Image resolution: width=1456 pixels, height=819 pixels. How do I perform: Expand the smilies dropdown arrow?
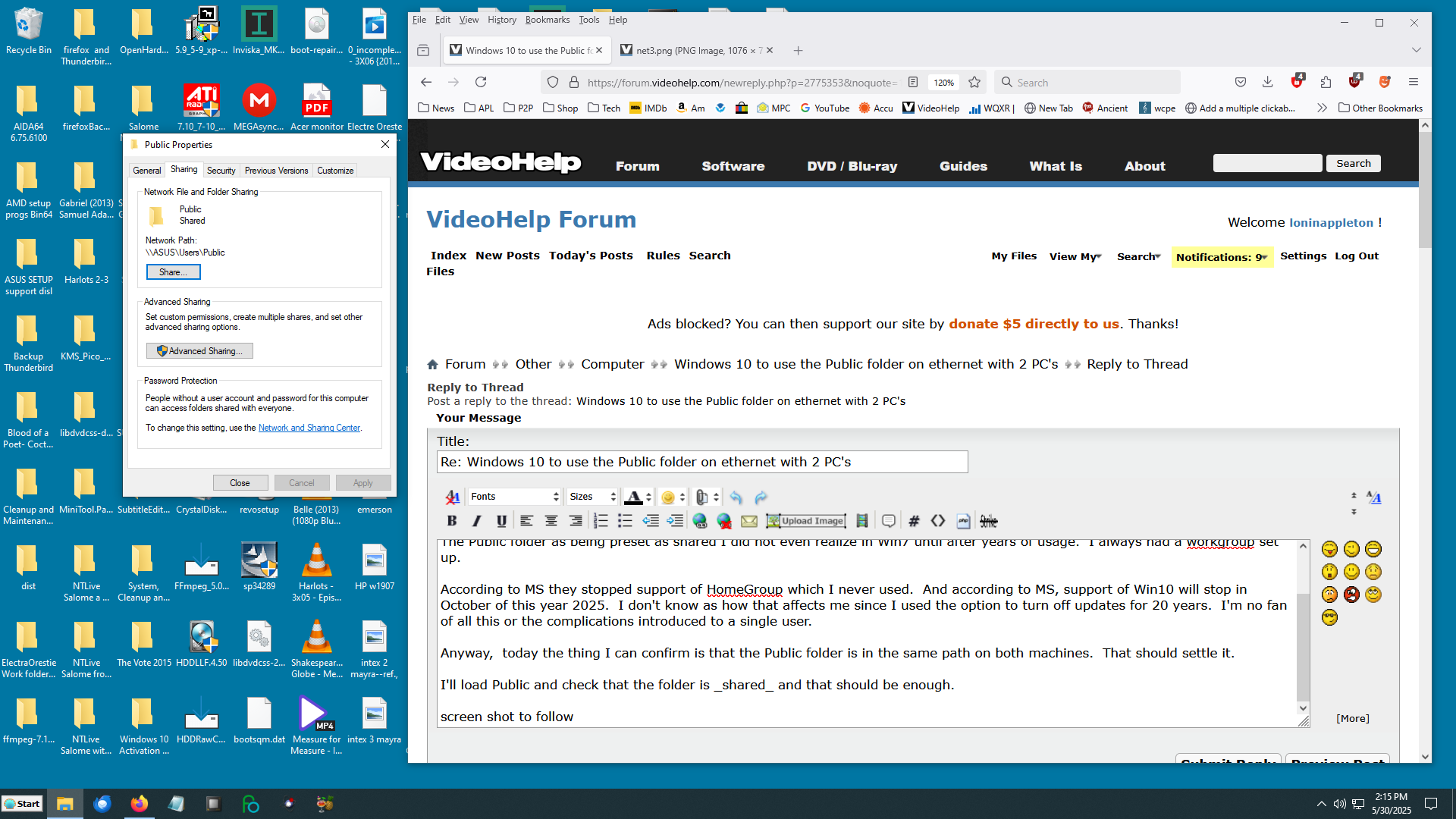tap(682, 497)
